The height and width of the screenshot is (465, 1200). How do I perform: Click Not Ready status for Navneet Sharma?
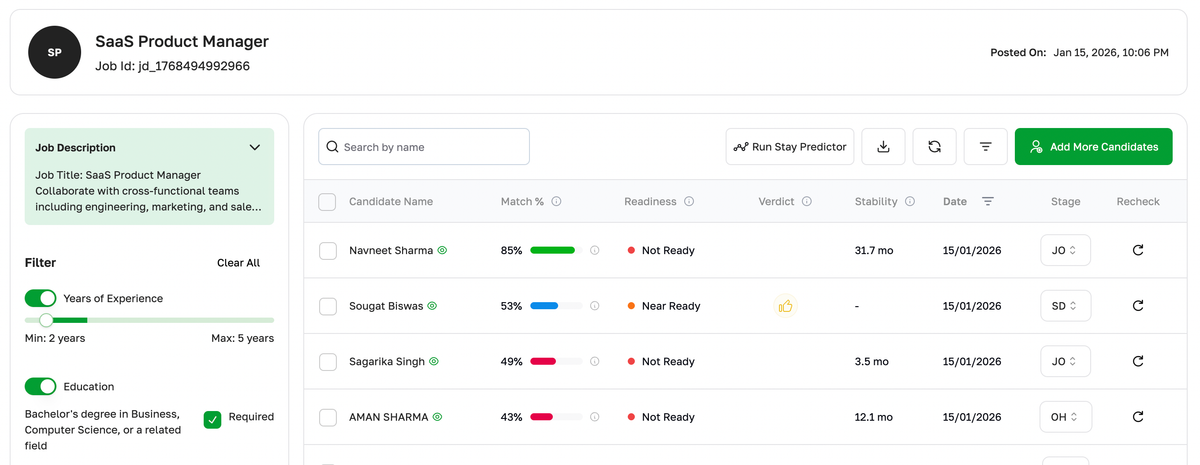(661, 250)
